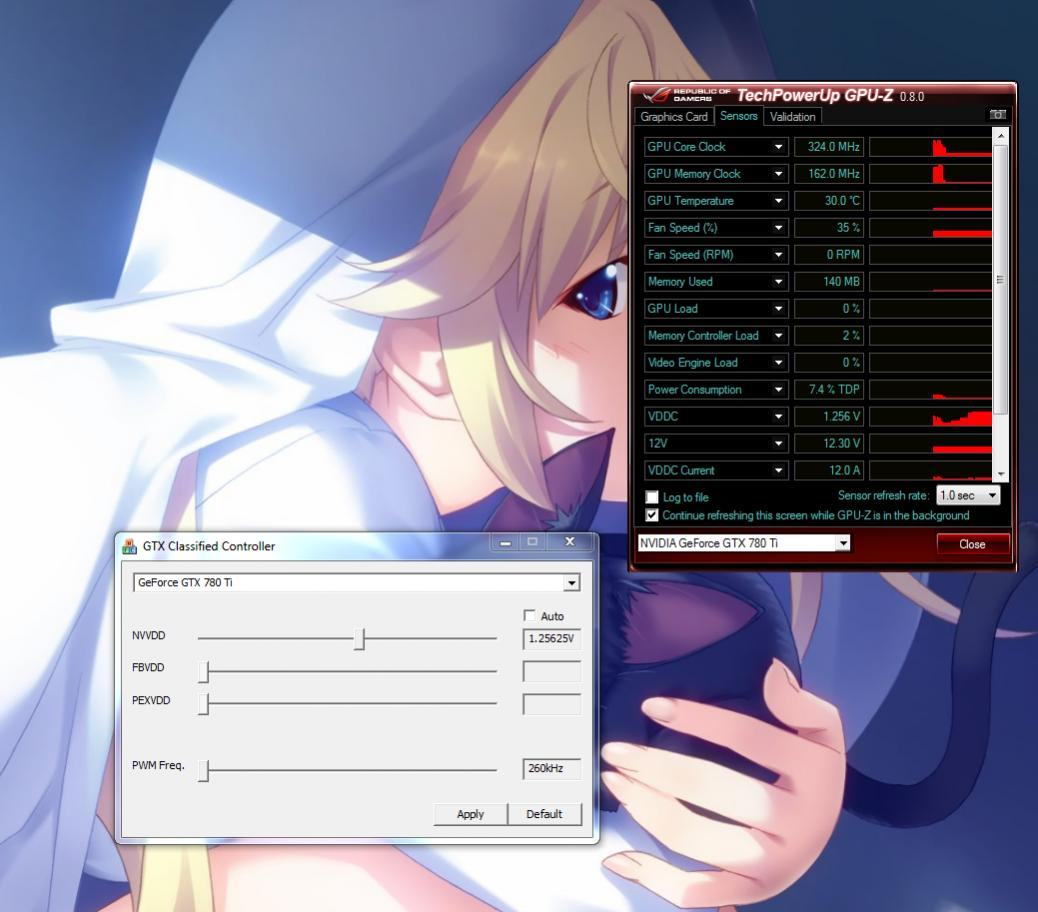
Task: Click the GPU-Z sensor list scrollbar thumb
Action: pos(1000,280)
